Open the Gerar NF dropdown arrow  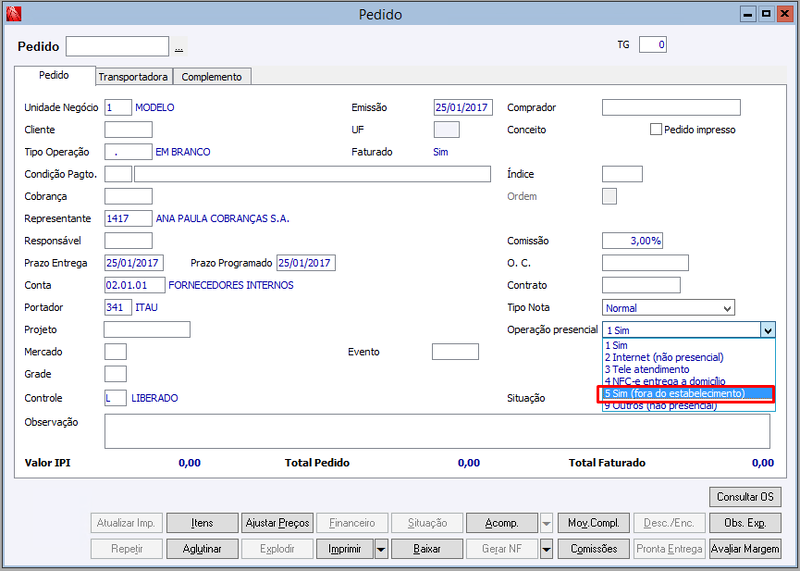tap(546, 549)
